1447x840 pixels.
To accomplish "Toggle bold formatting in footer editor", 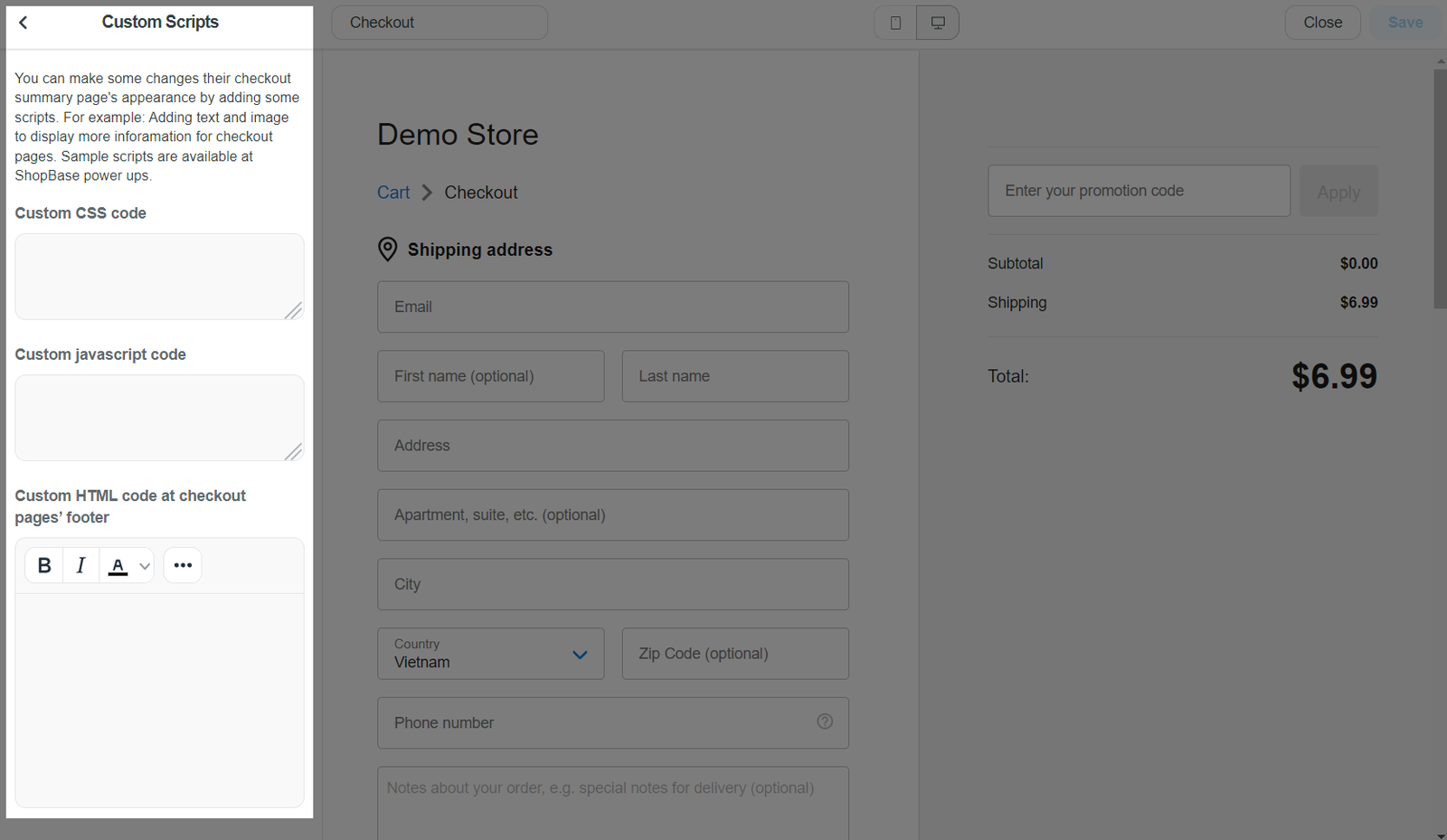I will pos(44,565).
